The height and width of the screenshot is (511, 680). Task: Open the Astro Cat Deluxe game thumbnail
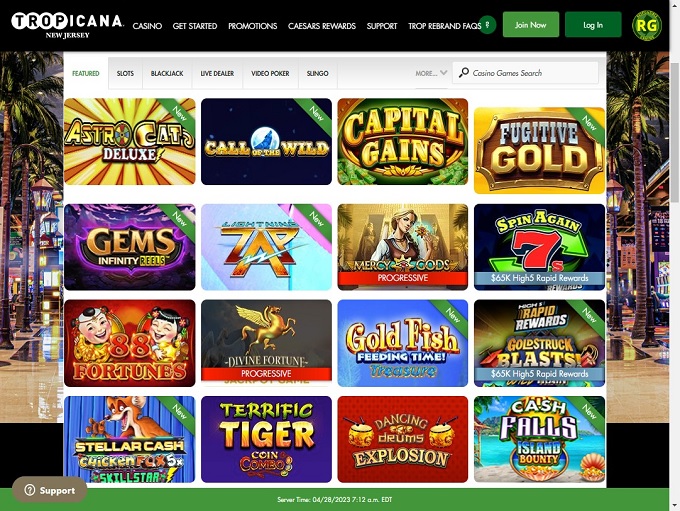[130, 141]
